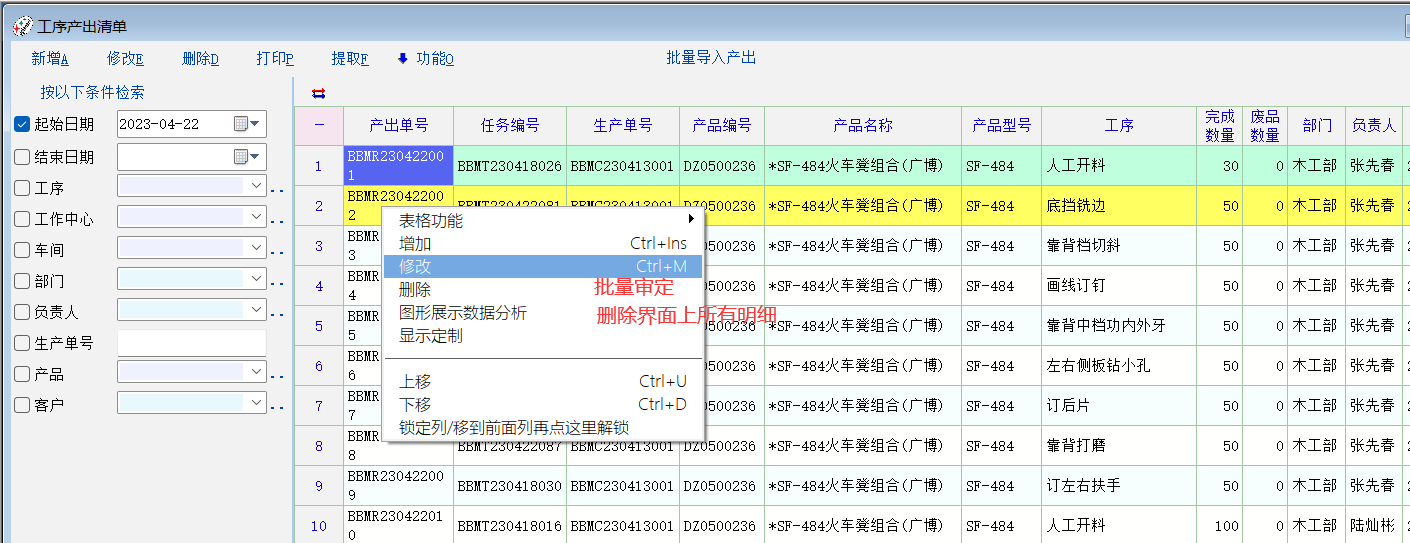This screenshot has width=1410, height=543.
Task: Tick the 生产单号 filter checkbox
Action: coord(22,343)
